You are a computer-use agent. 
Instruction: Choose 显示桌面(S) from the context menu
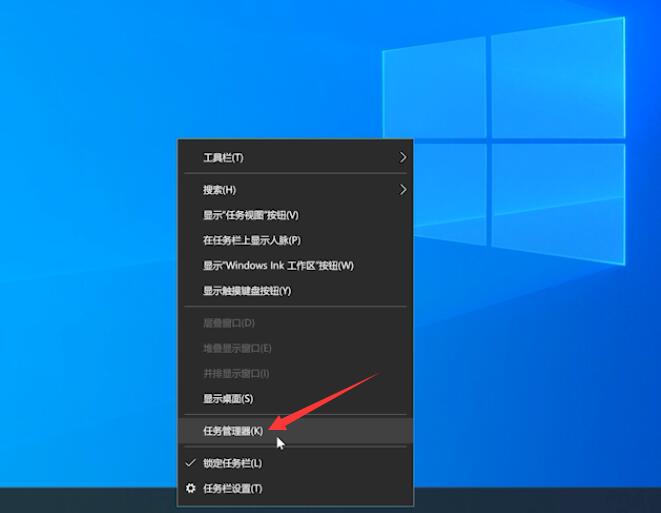(228, 398)
